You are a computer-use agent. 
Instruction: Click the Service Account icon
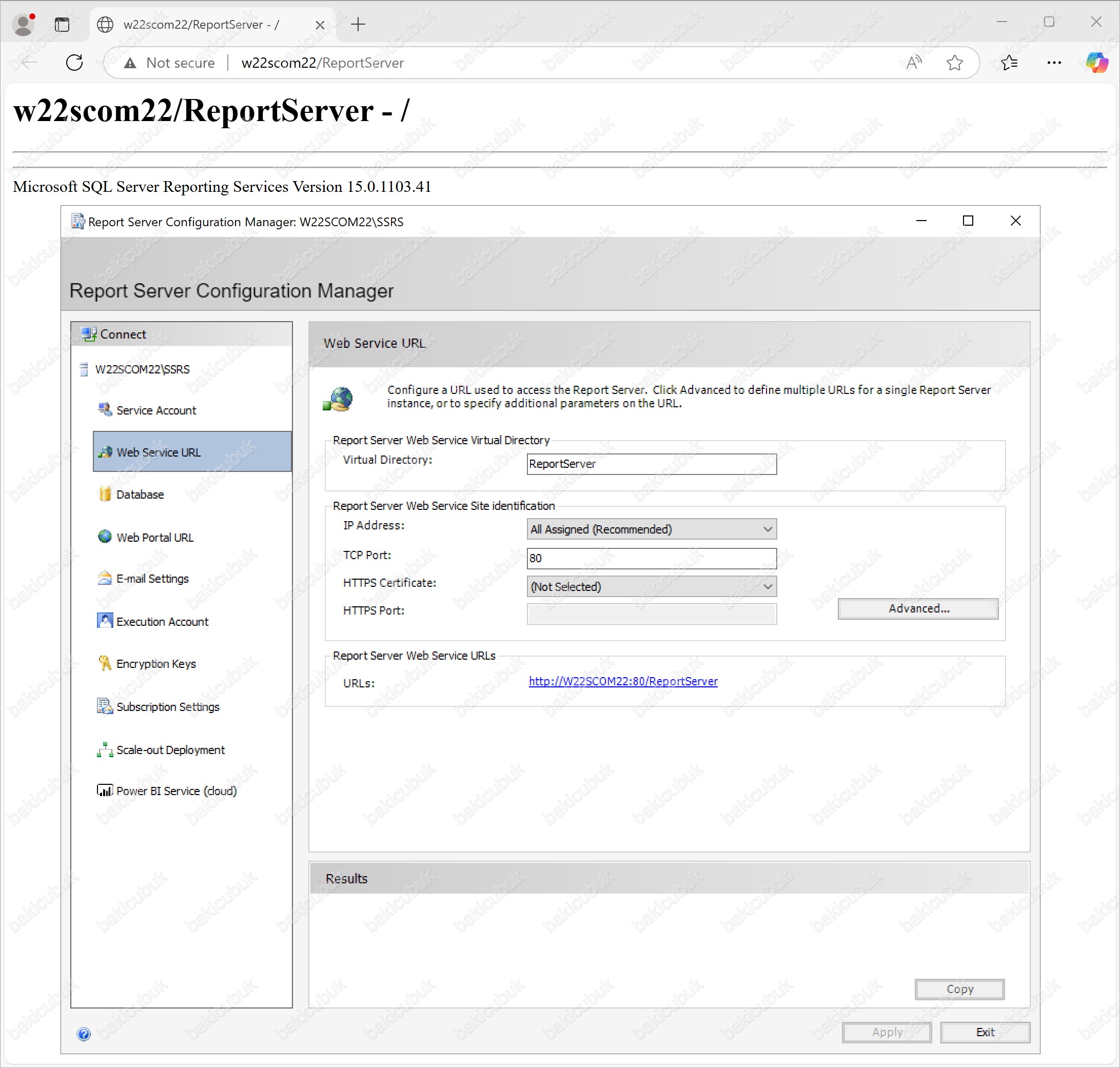(x=105, y=410)
